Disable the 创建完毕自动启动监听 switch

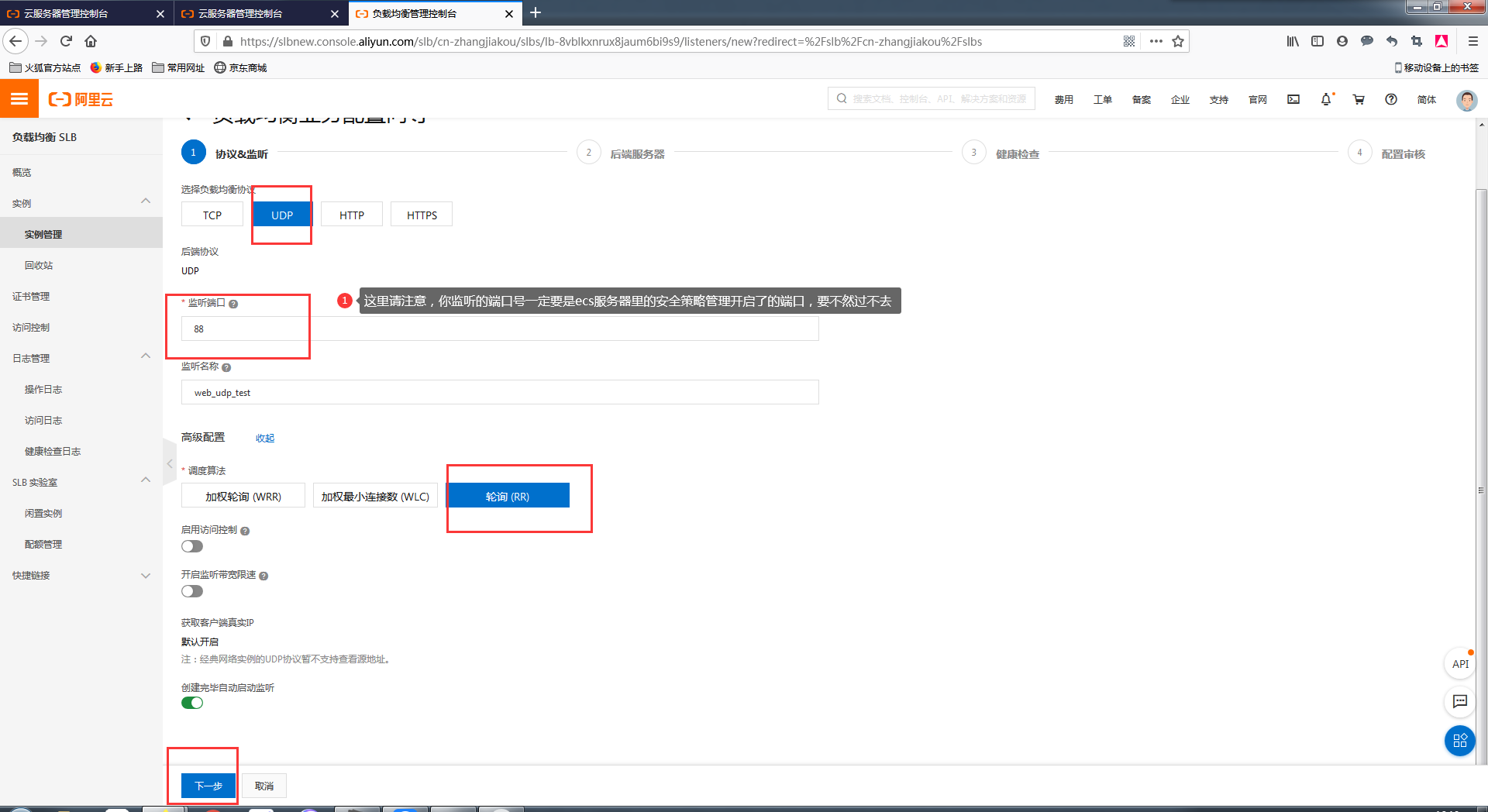point(192,704)
